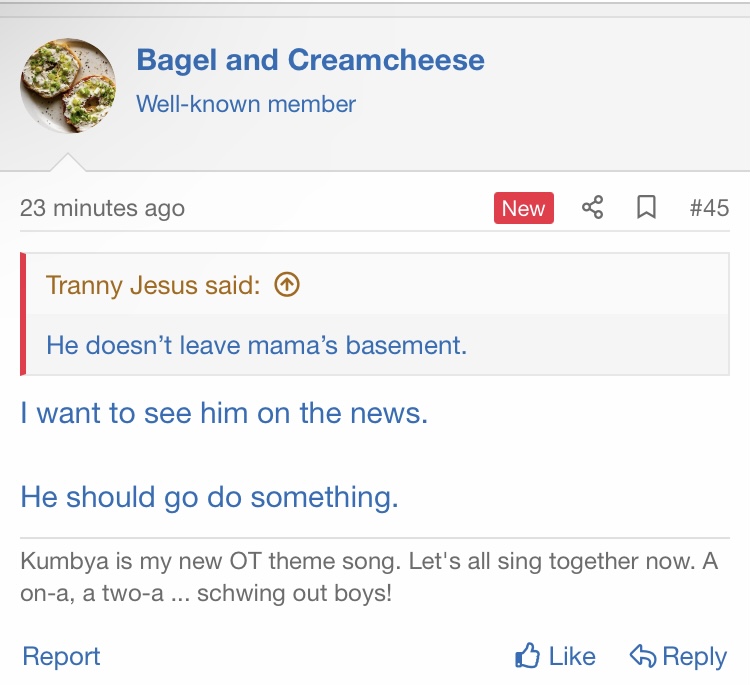Click the "23 minutes ago" timestamp
Viewport: 750px width, 685px height.
[102, 208]
